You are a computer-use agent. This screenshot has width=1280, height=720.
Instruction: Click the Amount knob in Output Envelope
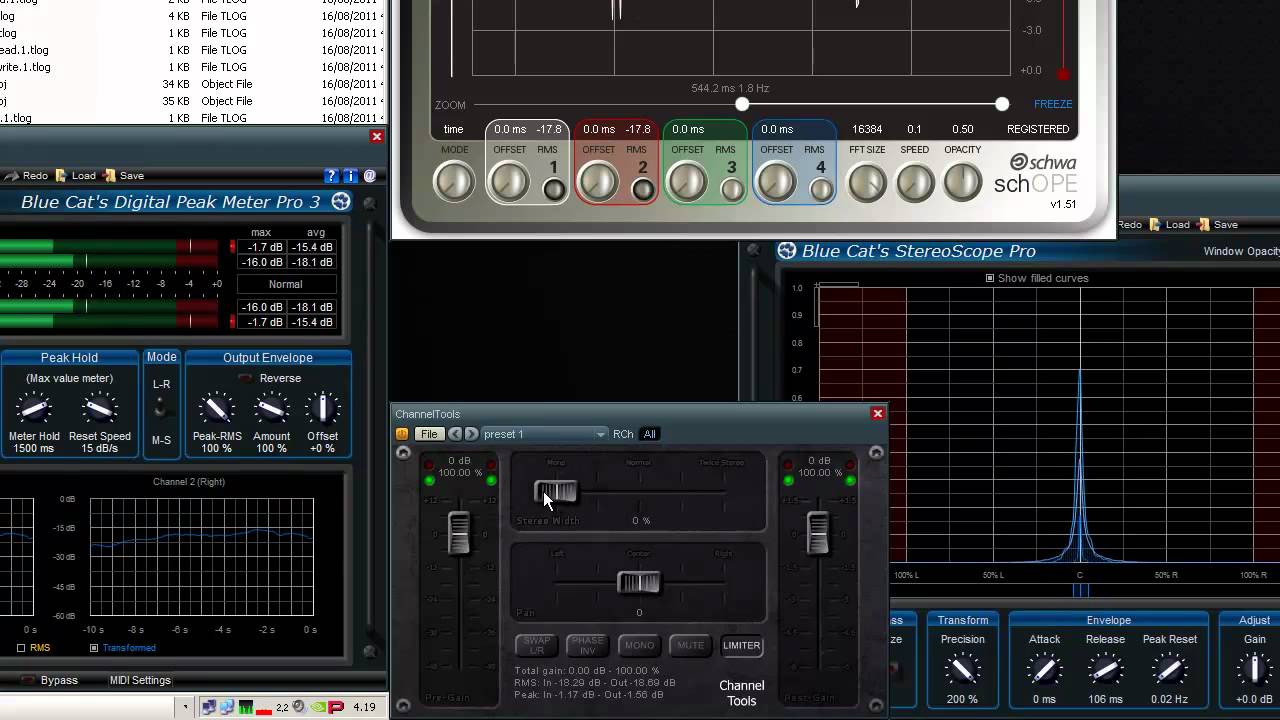point(271,408)
